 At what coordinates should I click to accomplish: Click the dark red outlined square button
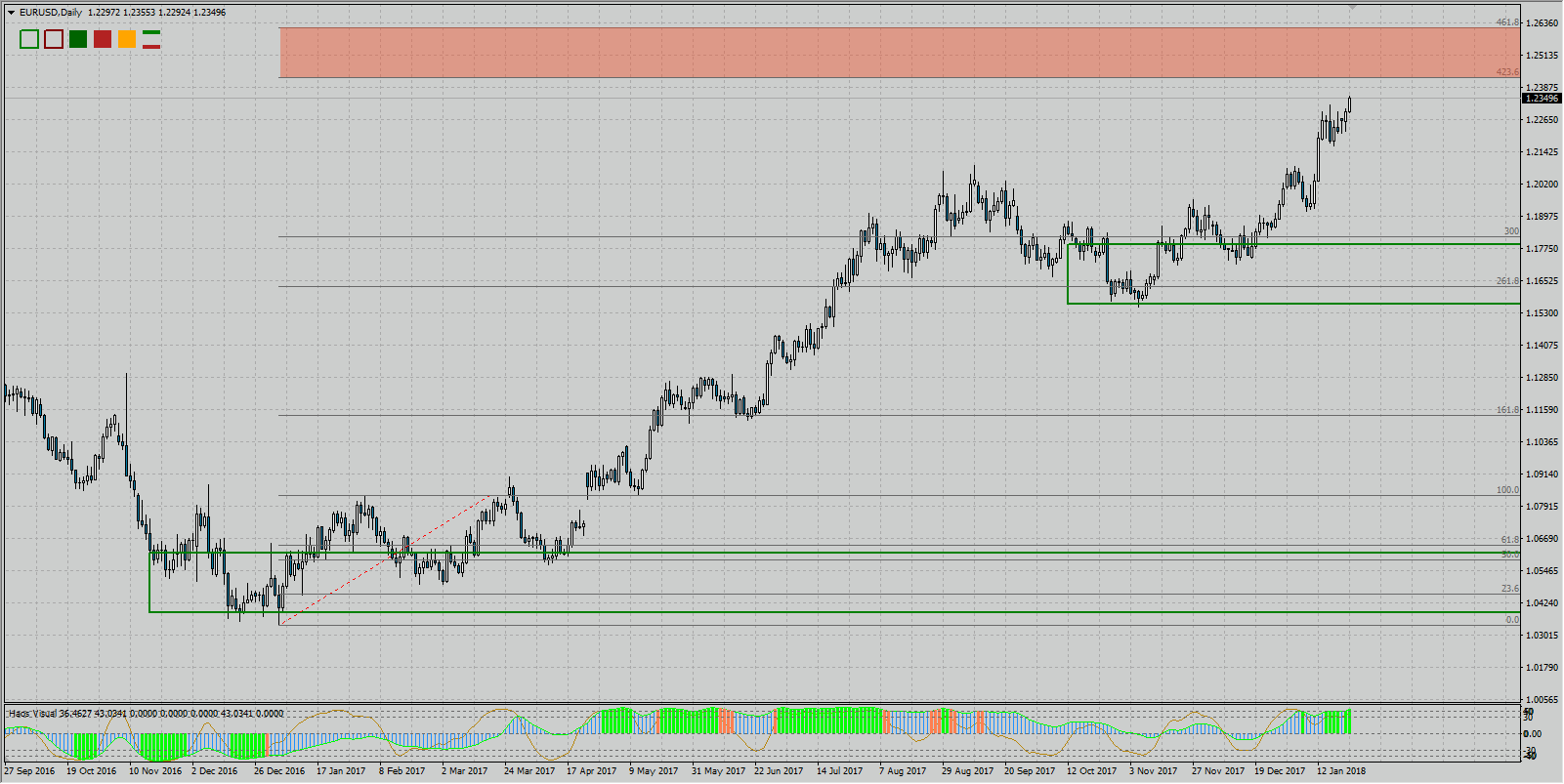[54, 39]
